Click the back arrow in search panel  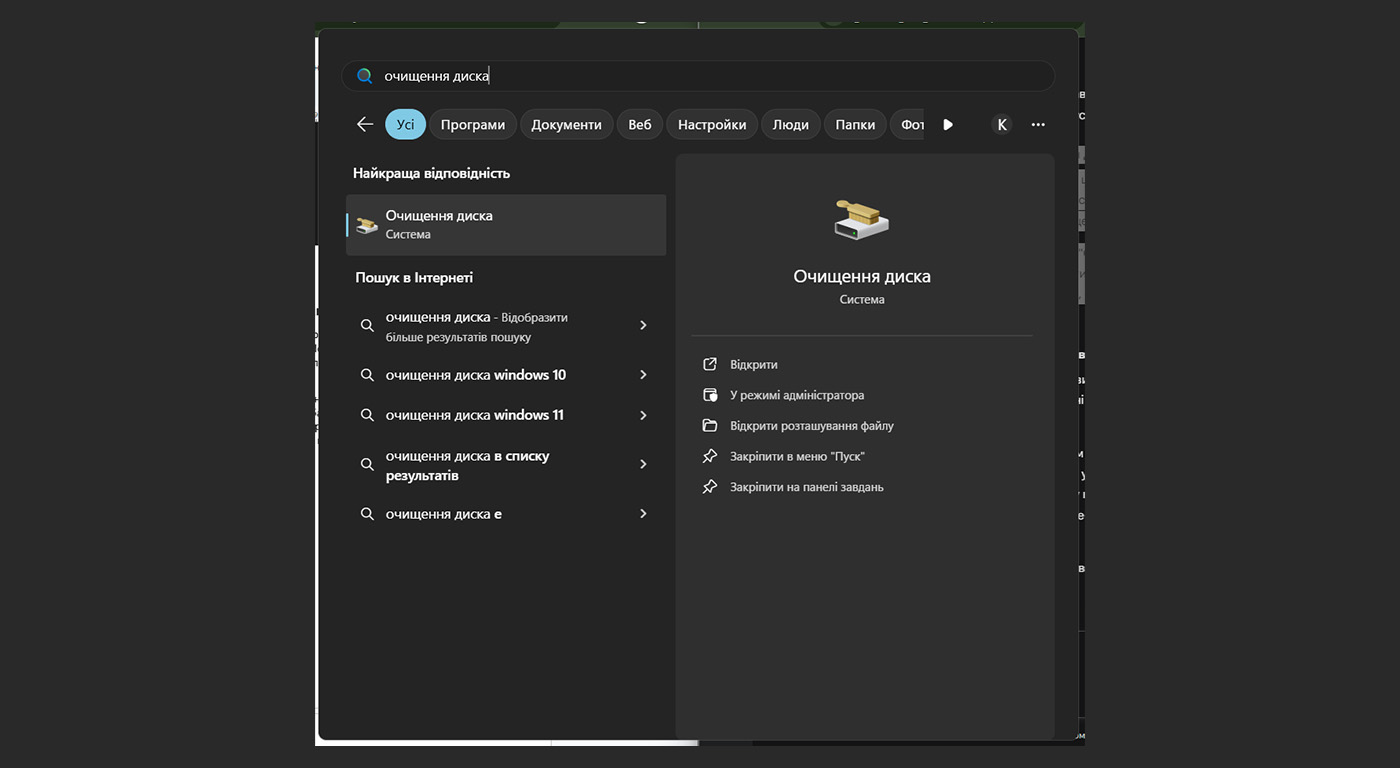pos(365,124)
